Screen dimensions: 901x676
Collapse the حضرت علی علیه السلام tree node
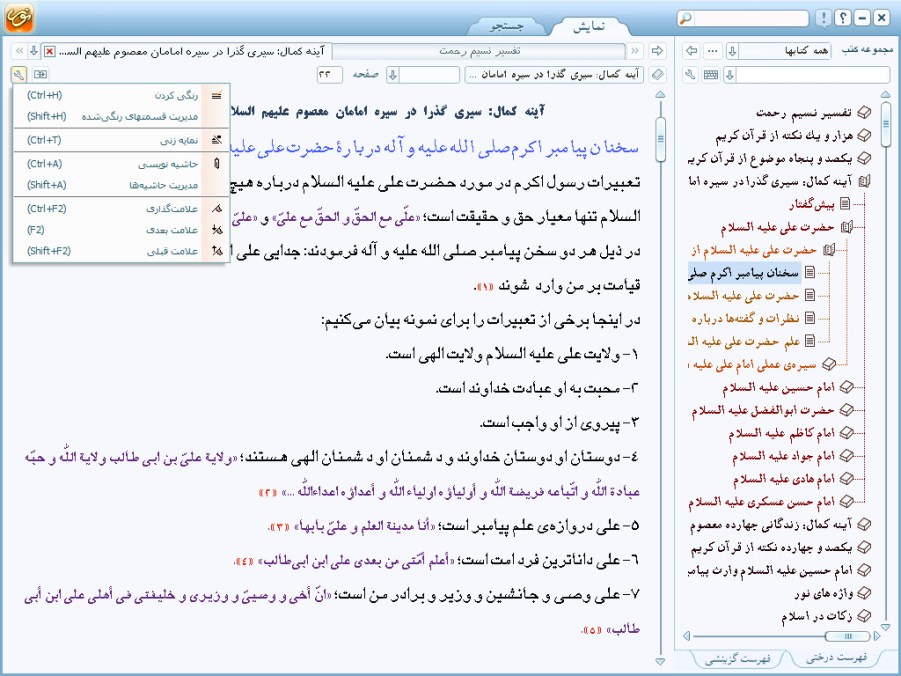[x=846, y=228]
